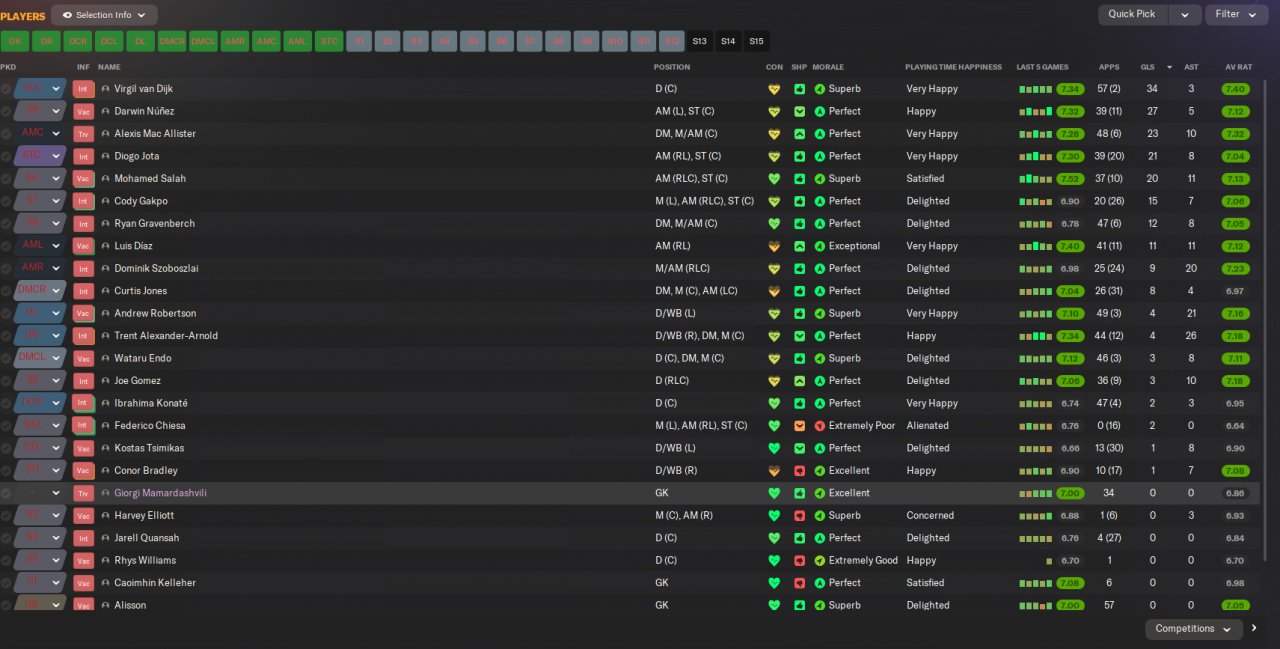Select the S13 substitute slot tab
The width and height of the screenshot is (1280, 649).
[x=699, y=41]
